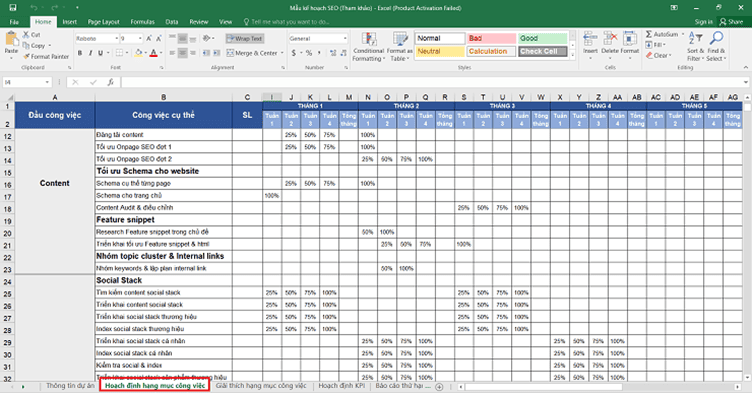
Task: Click the Delete cells icon
Action: point(610,39)
